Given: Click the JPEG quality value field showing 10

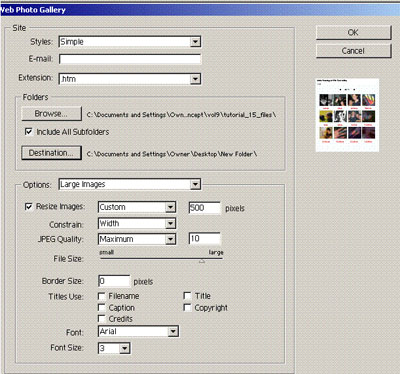Looking at the screenshot, I should [x=205, y=239].
